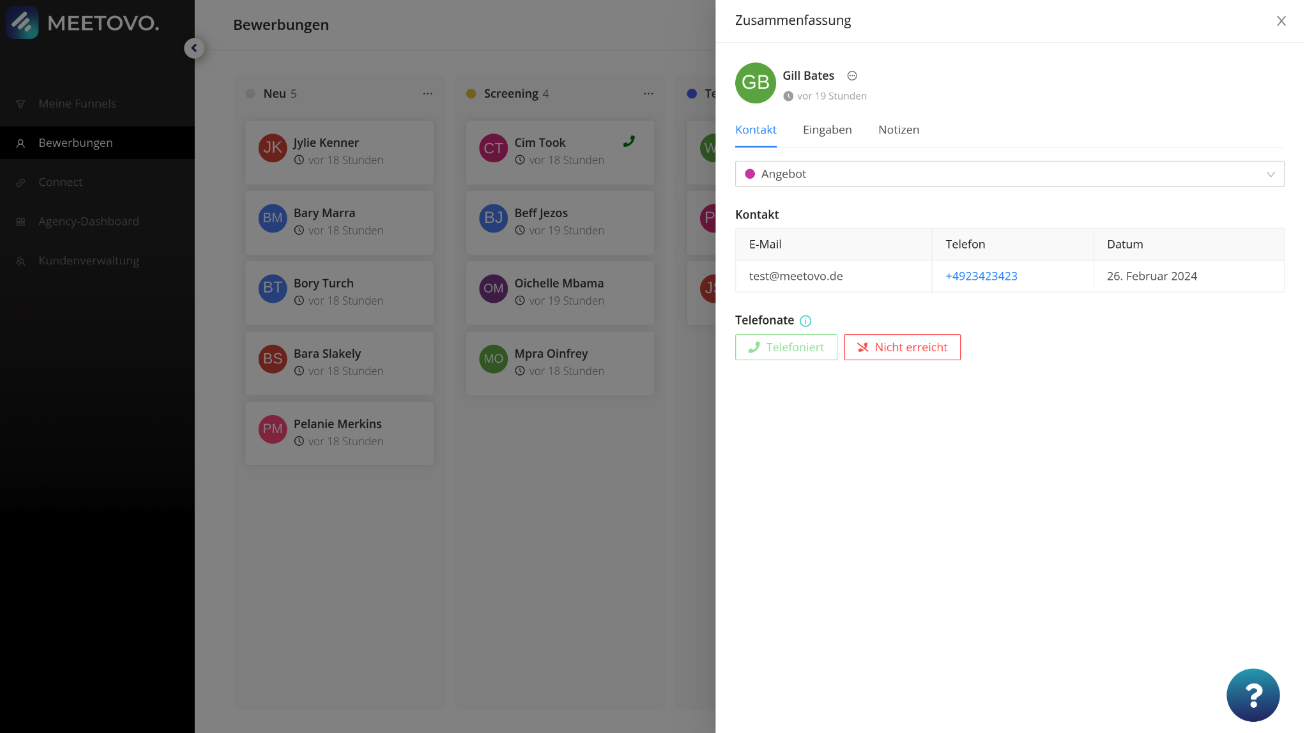Click the Meetovo logo icon
The height and width of the screenshot is (733, 1304).
pos(22,22)
